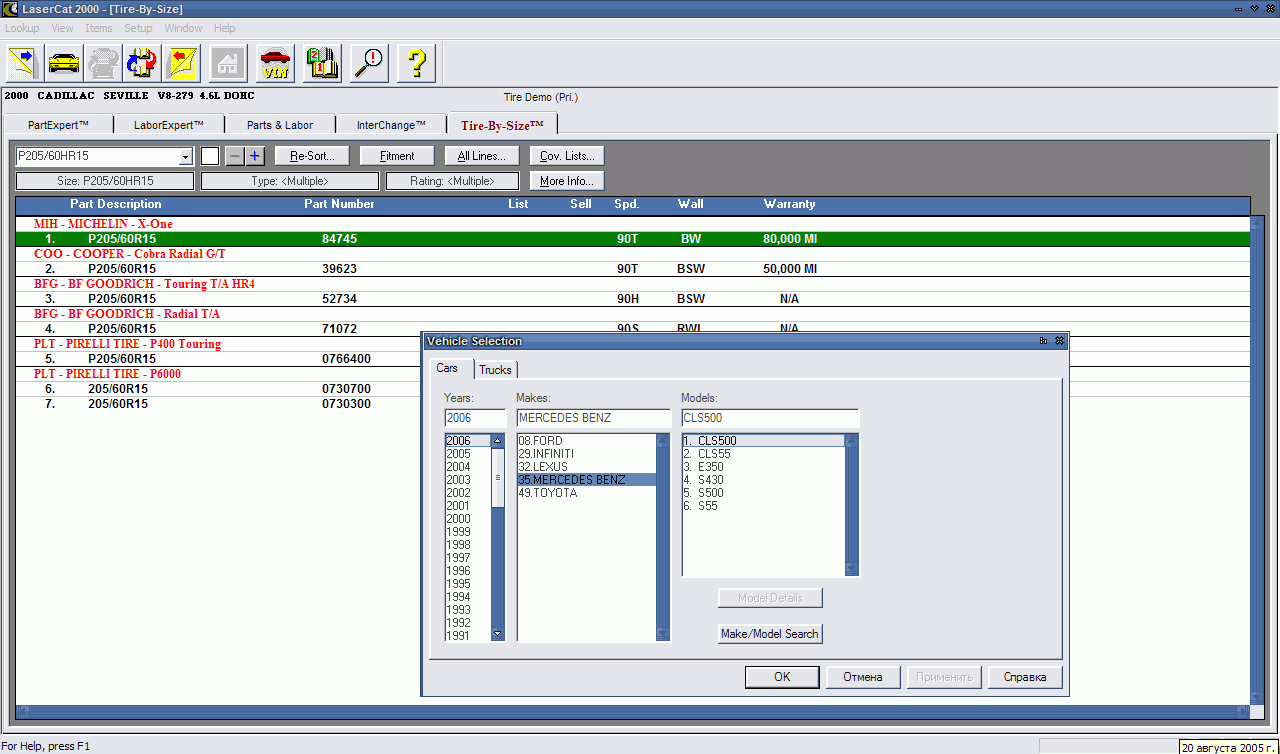Click the Cov. Lists button
Viewport: 1280px width, 754px height.
567,156
